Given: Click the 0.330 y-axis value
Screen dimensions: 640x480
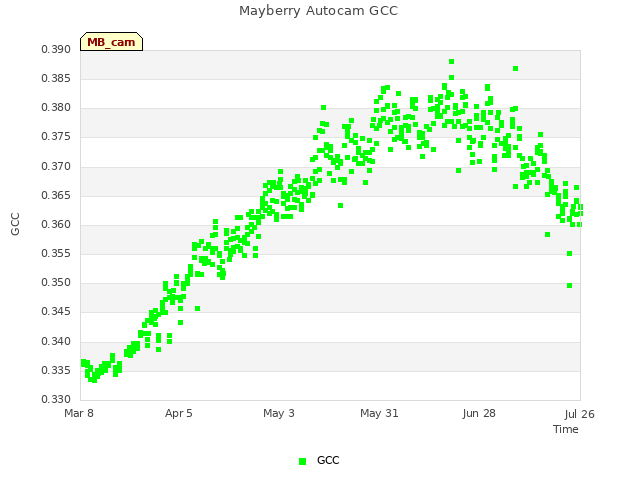Looking at the screenshot, I should pyautogui.click(x=56, y=399).
